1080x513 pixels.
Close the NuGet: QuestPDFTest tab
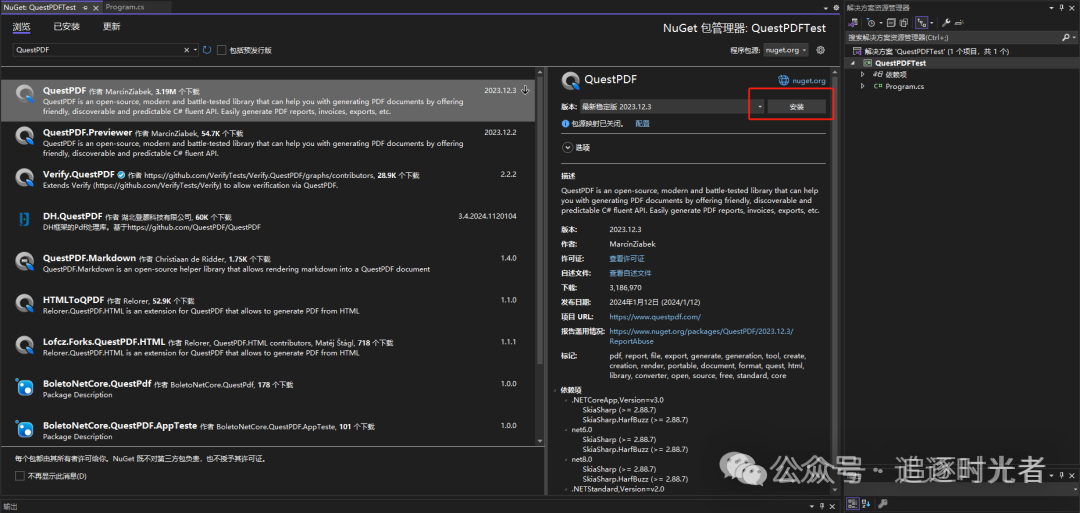95,7
